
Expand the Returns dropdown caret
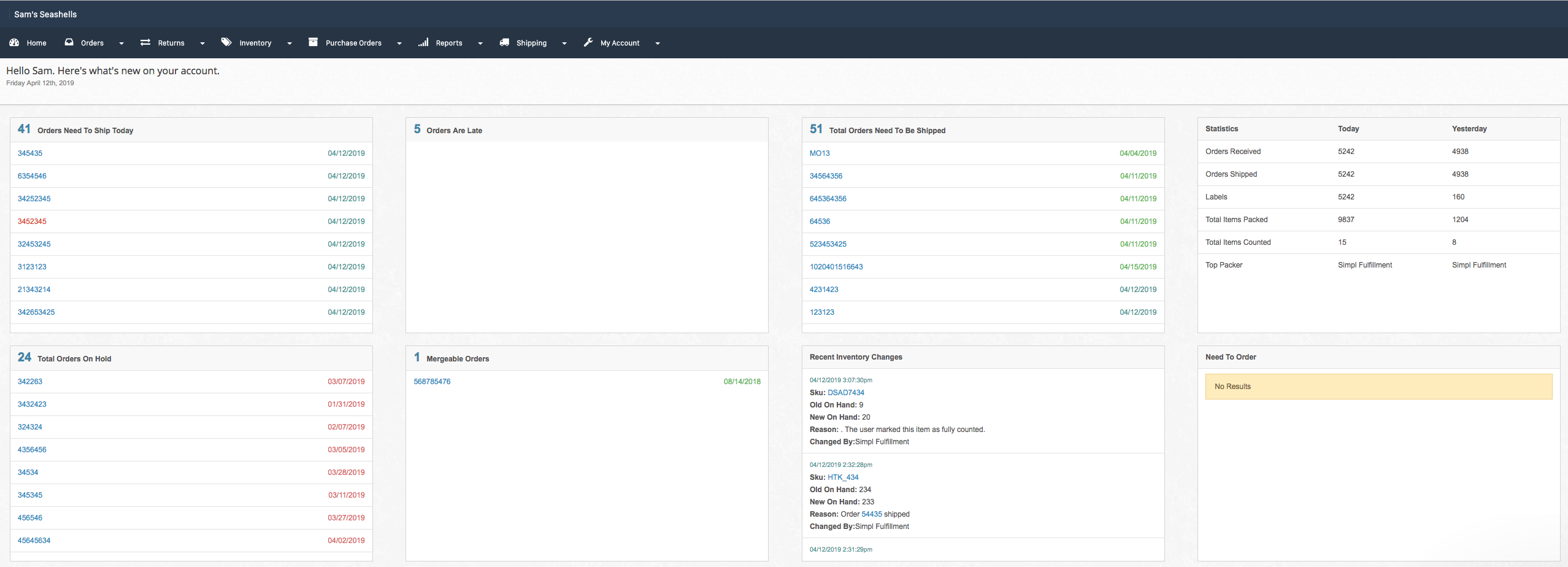click(202, 44)
